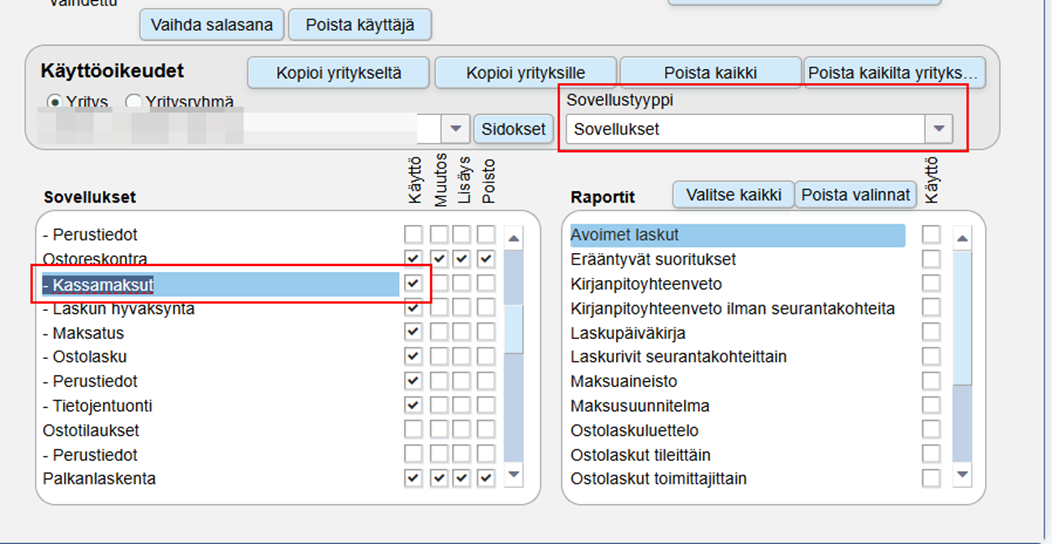The width and height of the screenshot is (1052, 544).
Task: Select the Palkanlaskenta row text
Action: point(99,479)
